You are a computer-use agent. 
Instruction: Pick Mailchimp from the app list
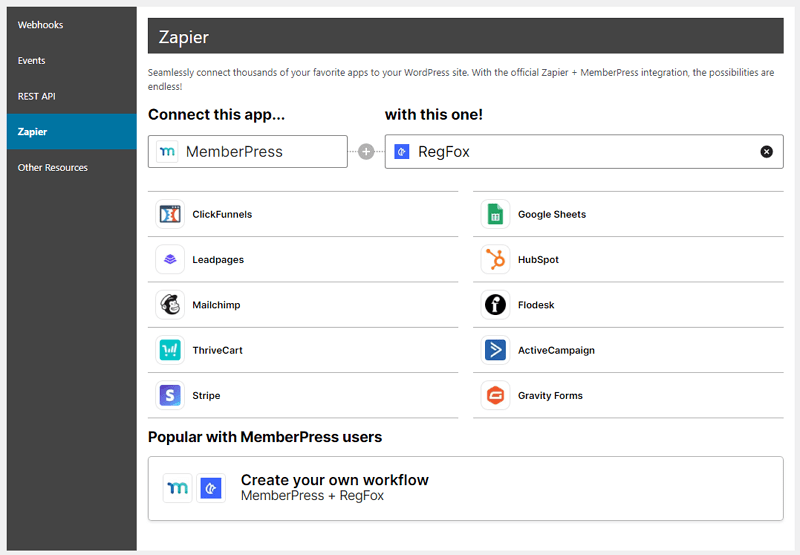[x=303, y=305]
